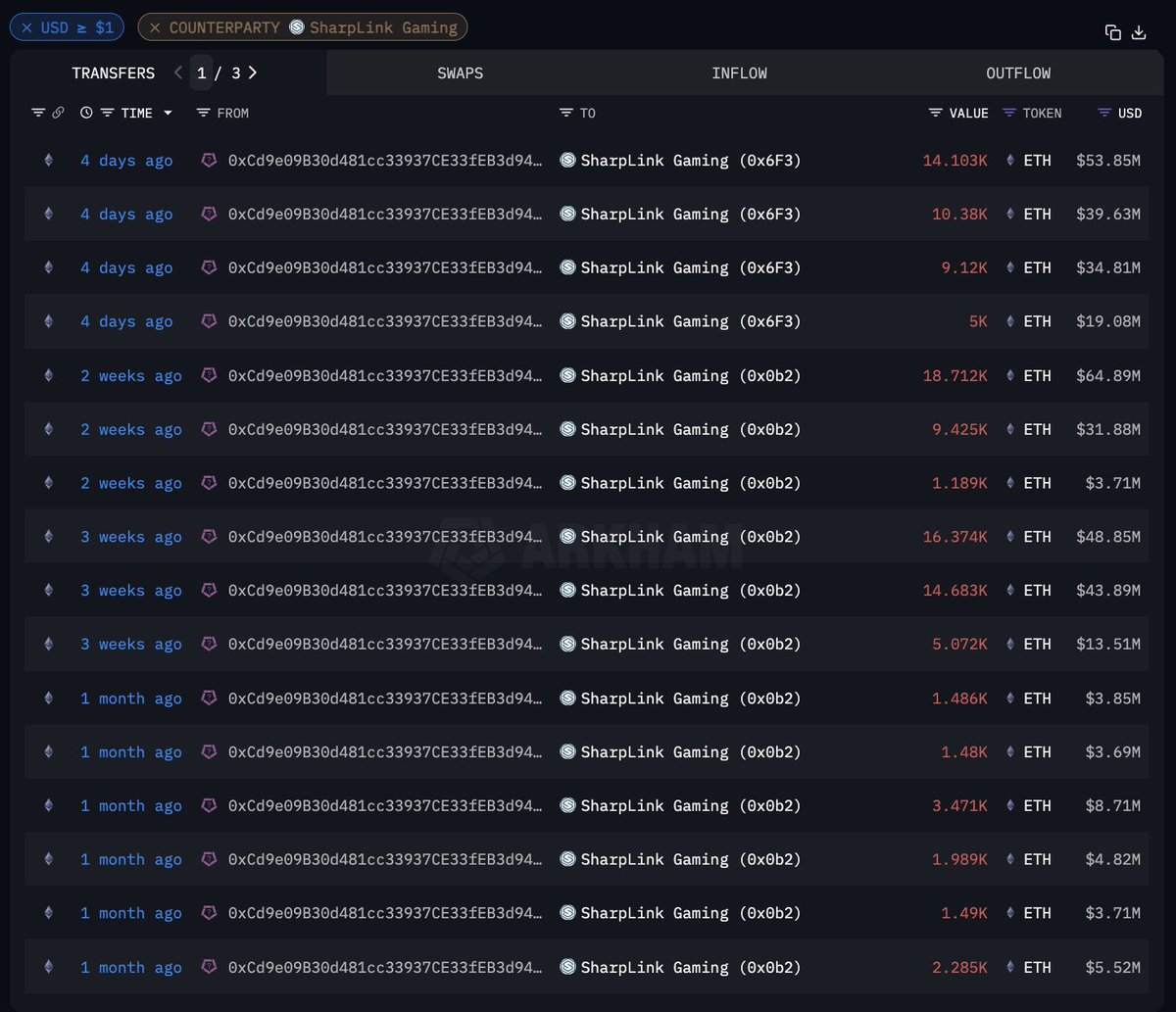Click Ethereum chain icon in 14.103K row
The image size is (1176, 1012).
tap(48, 160)
